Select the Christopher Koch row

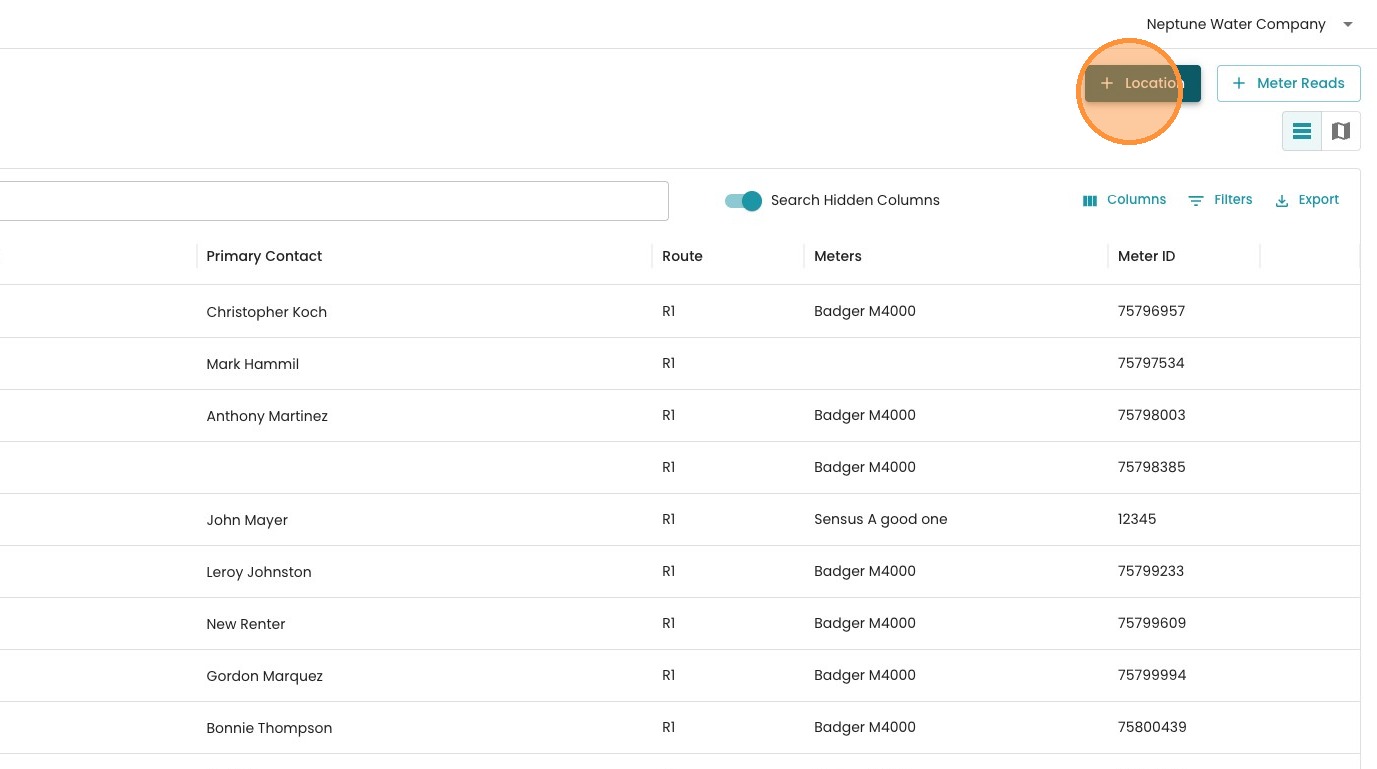pos(266,312)
